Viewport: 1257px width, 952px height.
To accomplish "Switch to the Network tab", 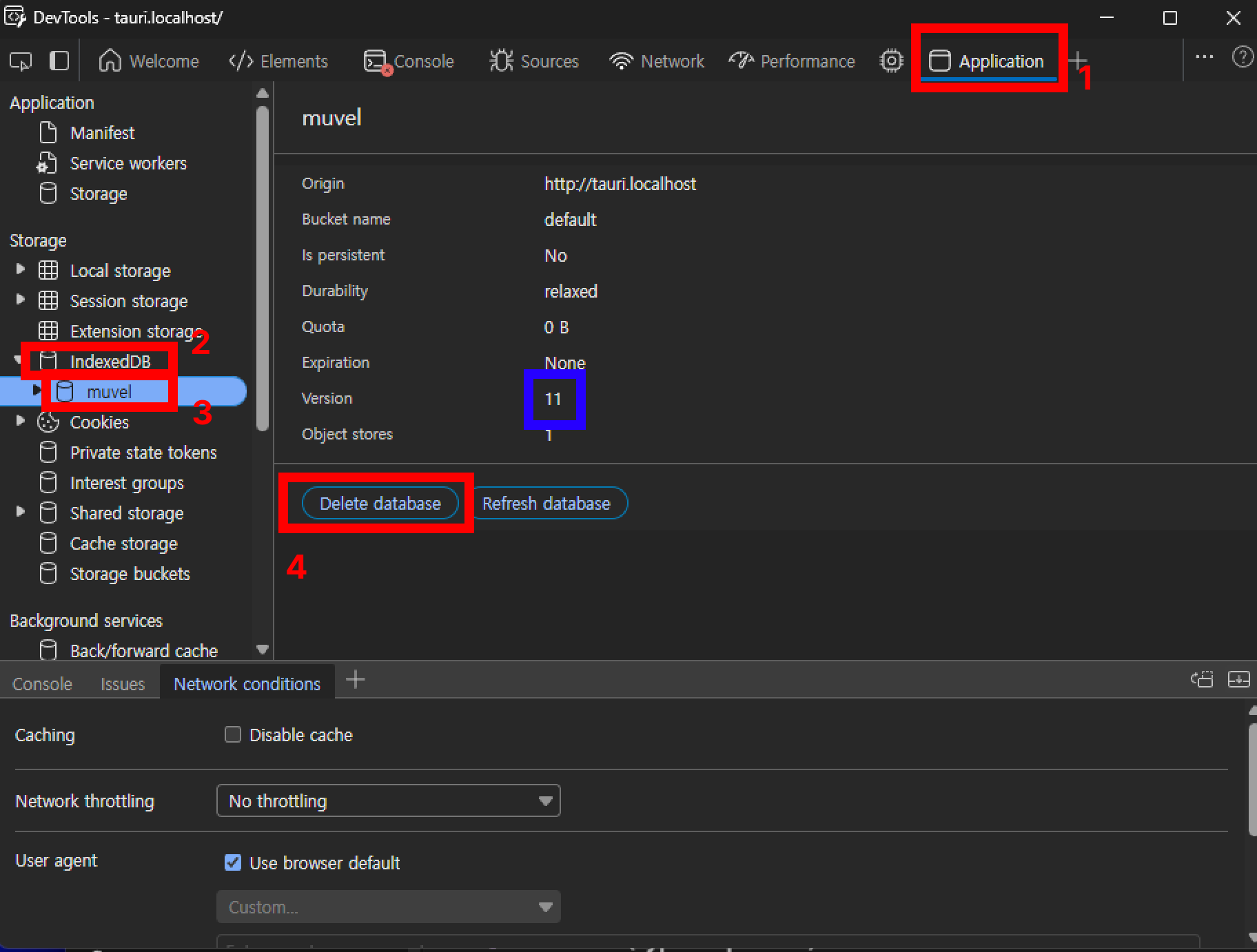I will coord(657,61).
